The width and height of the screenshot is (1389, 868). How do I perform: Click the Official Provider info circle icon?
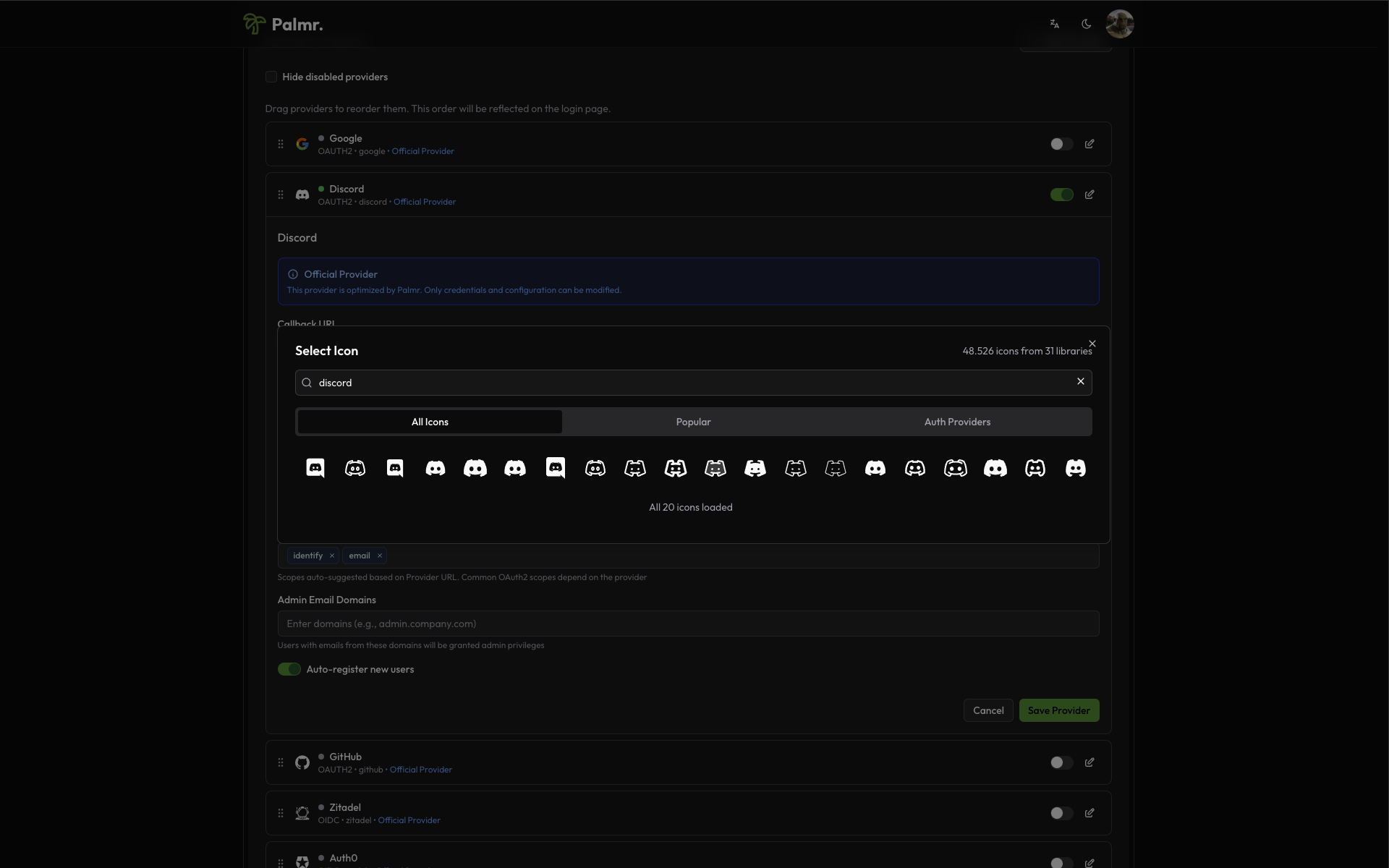coord(293,274)
